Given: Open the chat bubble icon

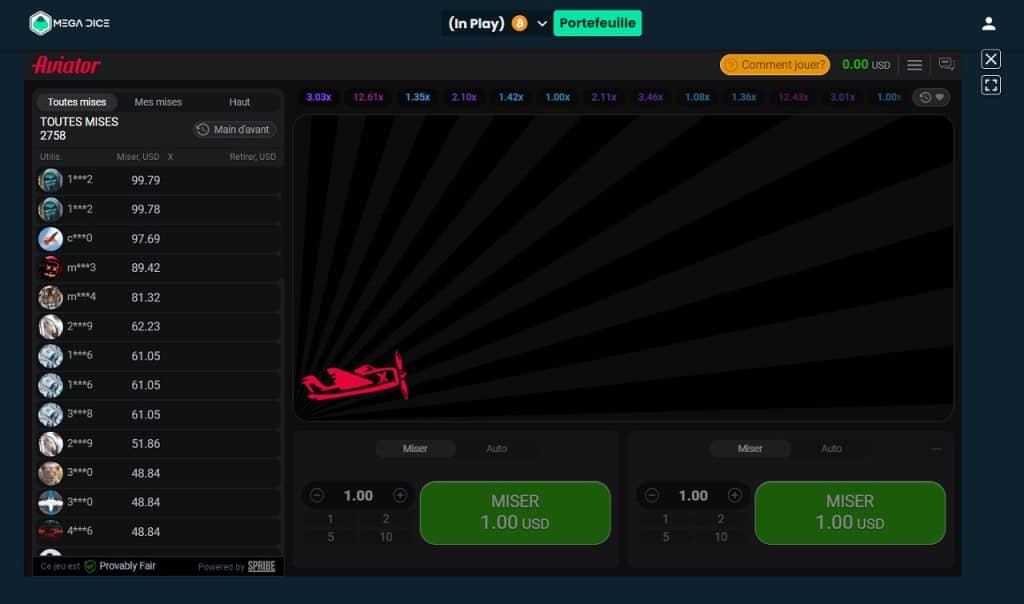Looking at the screenshot, I should (946, 65).
